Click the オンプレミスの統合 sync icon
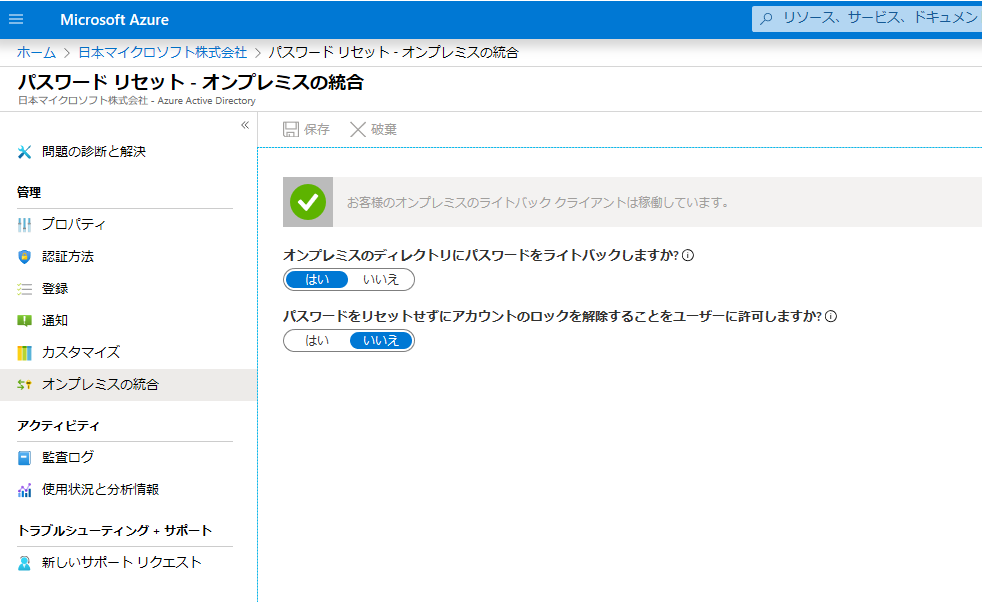 (24, 385)
